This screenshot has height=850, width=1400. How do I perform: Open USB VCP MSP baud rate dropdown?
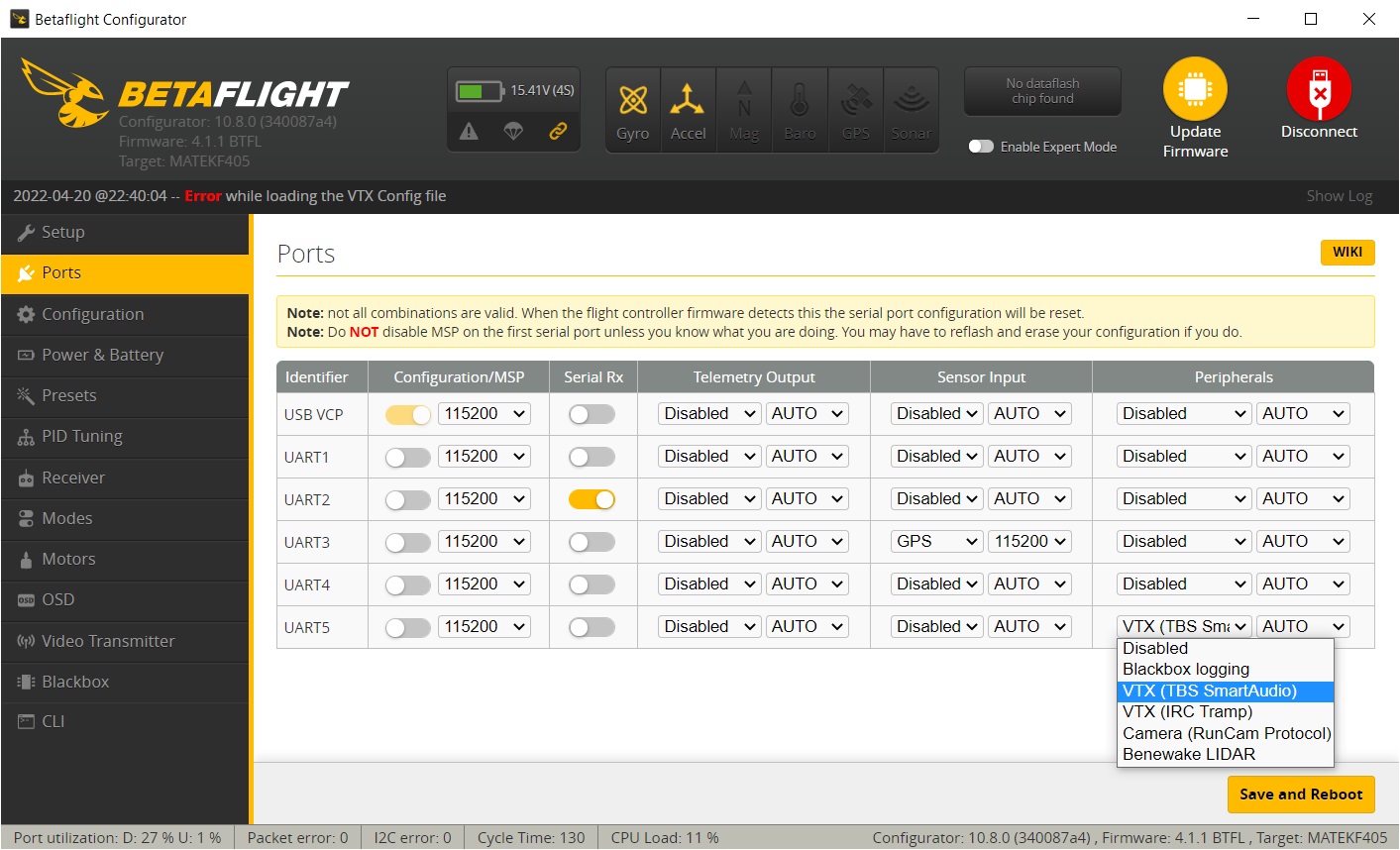click(x=485, y=414)
